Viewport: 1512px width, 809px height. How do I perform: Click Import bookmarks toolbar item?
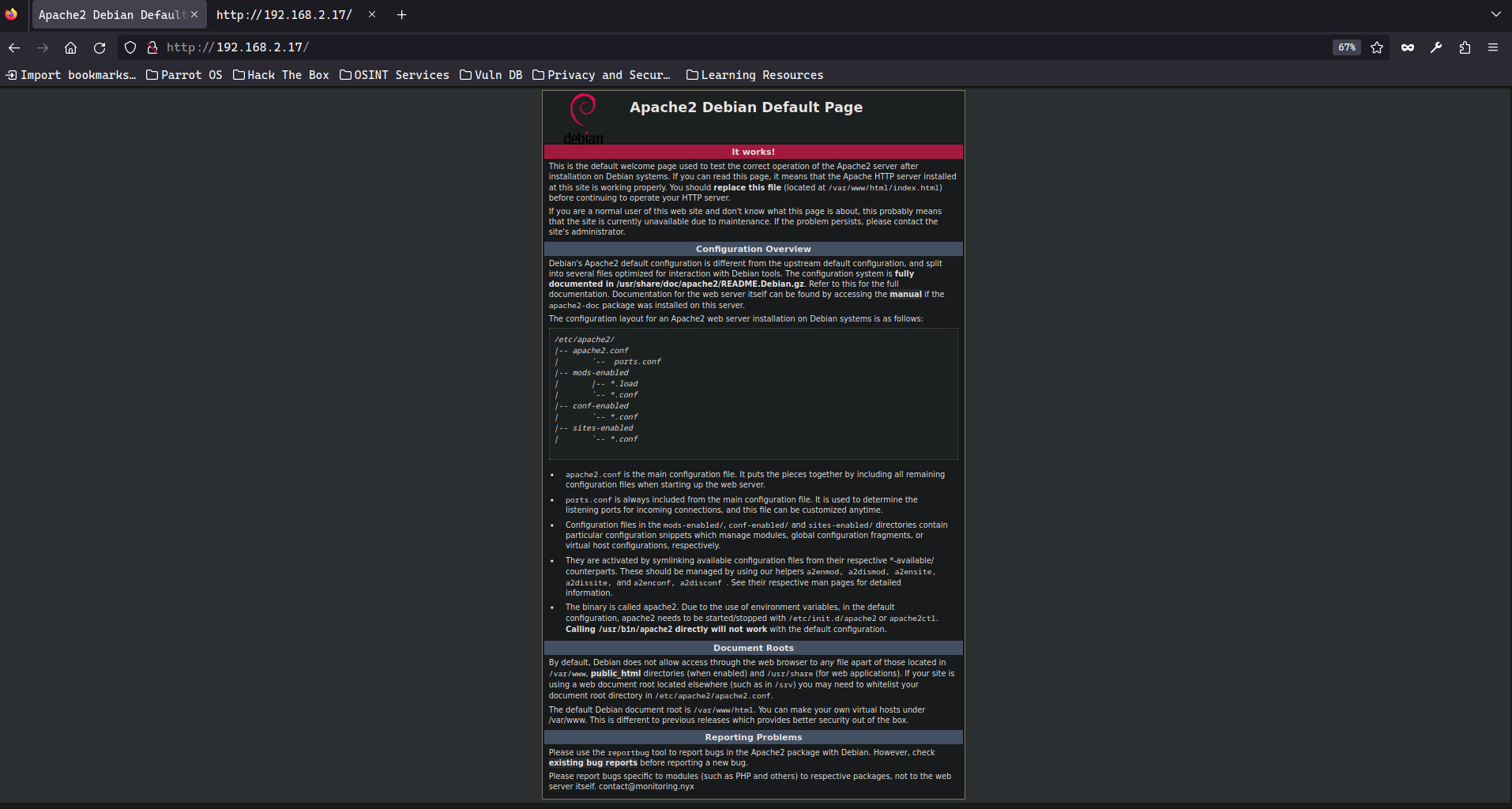click(x=71, y=75)
